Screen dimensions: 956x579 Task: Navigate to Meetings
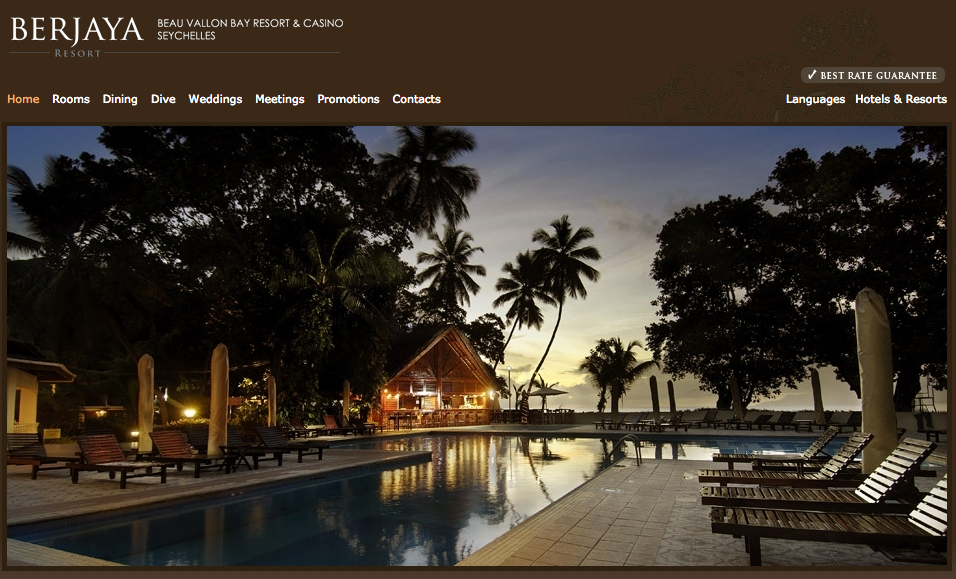(x=279, y=99)
